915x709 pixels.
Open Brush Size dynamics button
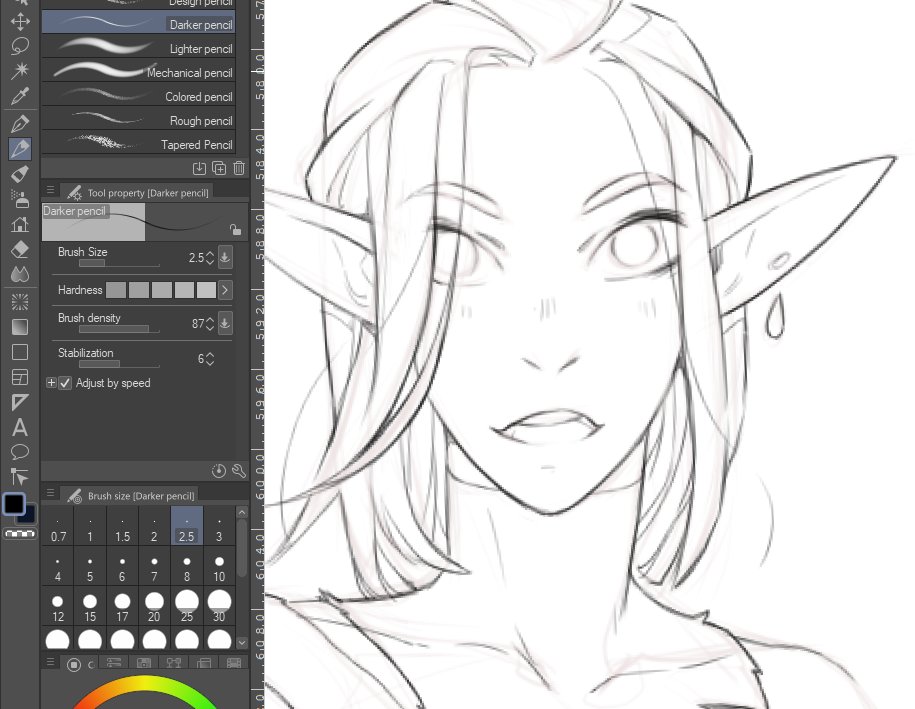(225, 257)
